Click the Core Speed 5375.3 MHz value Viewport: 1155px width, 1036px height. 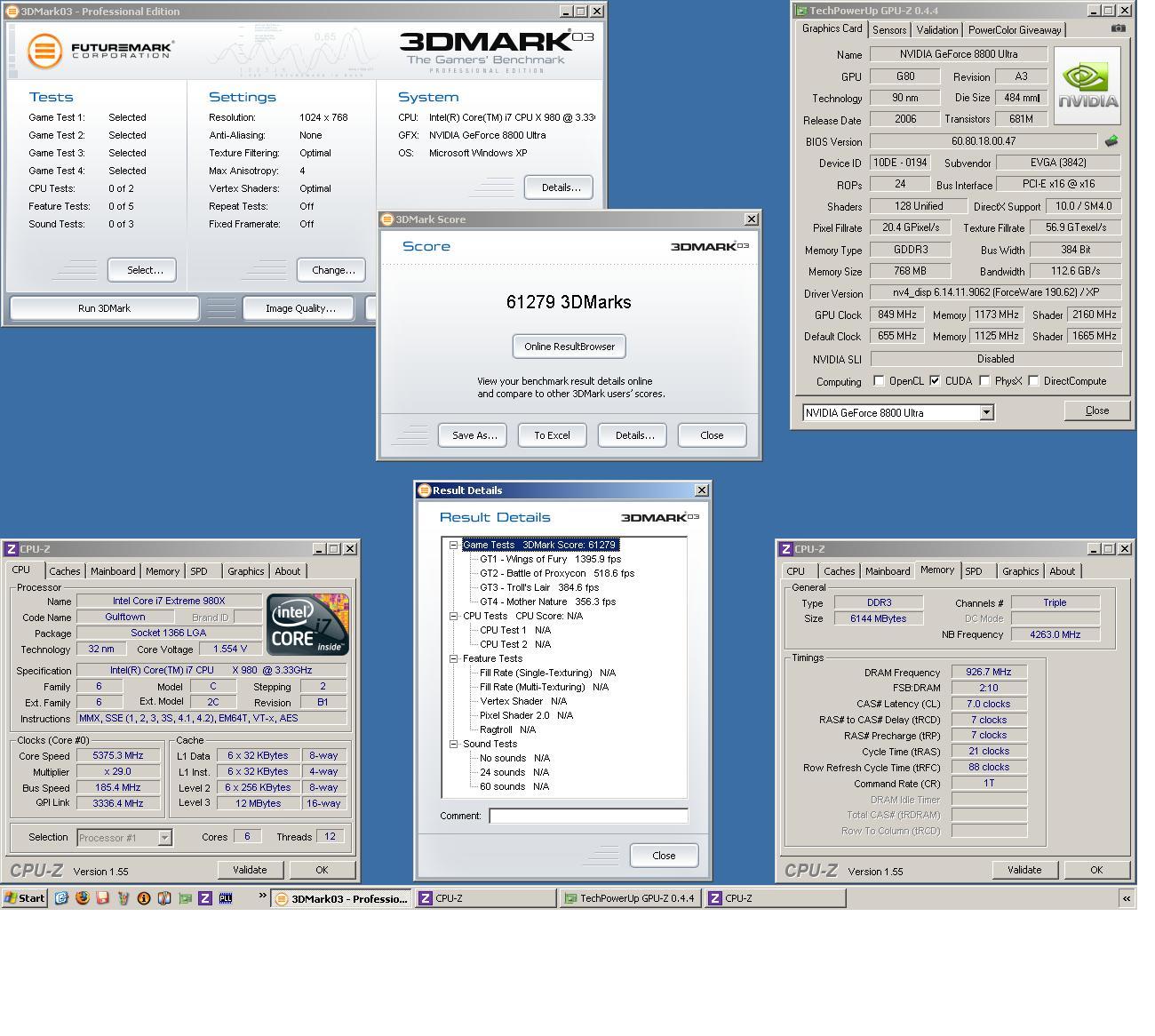[117, 755]
